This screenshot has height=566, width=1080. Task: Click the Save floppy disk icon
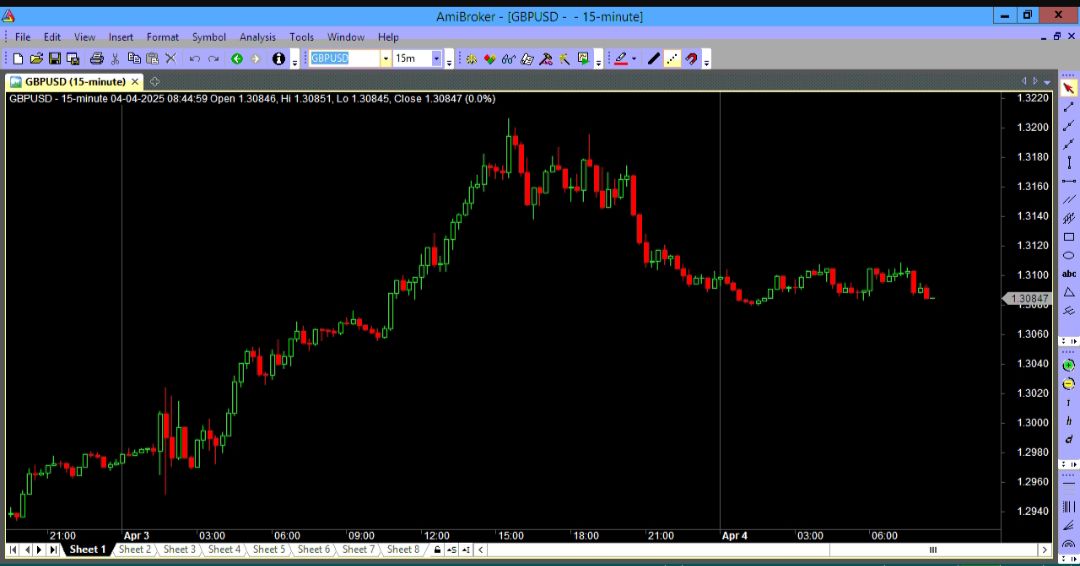[54, 59]
